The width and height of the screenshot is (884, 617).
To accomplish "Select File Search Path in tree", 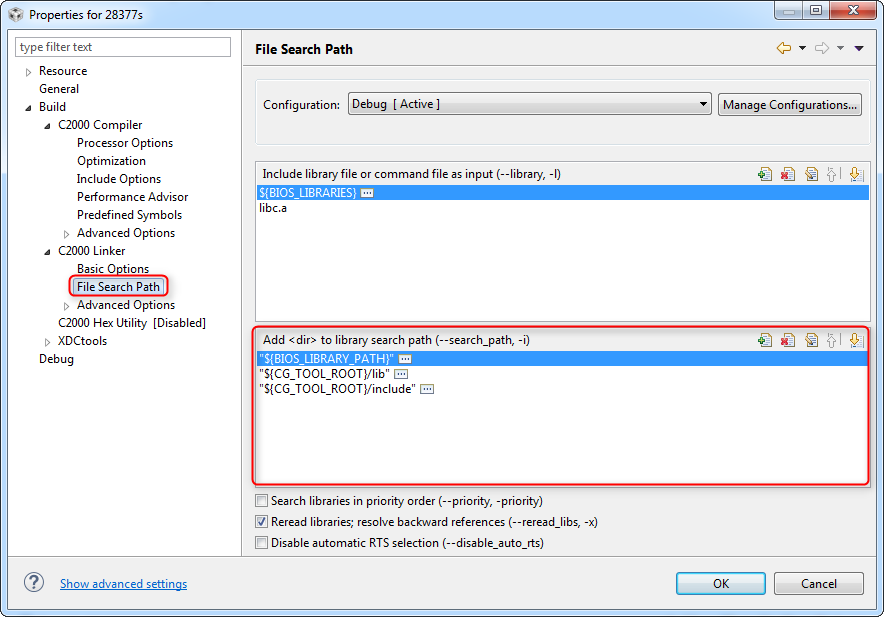I will (118, 287).
